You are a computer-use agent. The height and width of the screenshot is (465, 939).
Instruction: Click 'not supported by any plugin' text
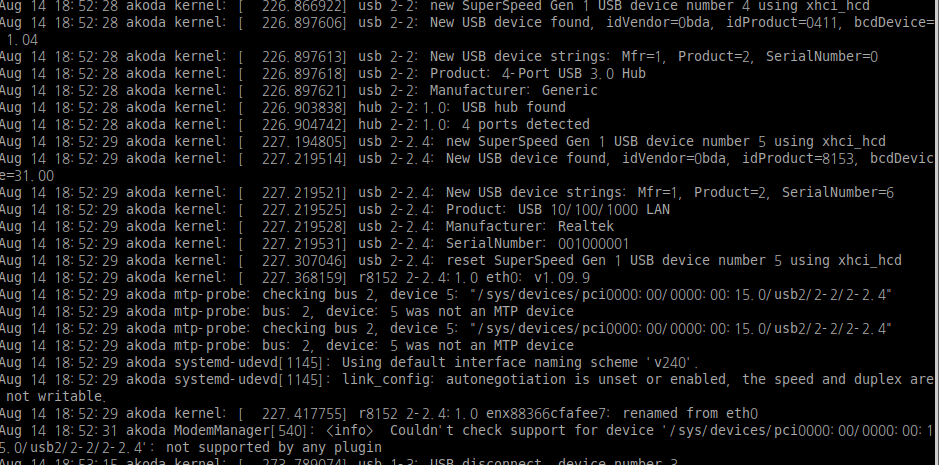[x=274, y=448]
